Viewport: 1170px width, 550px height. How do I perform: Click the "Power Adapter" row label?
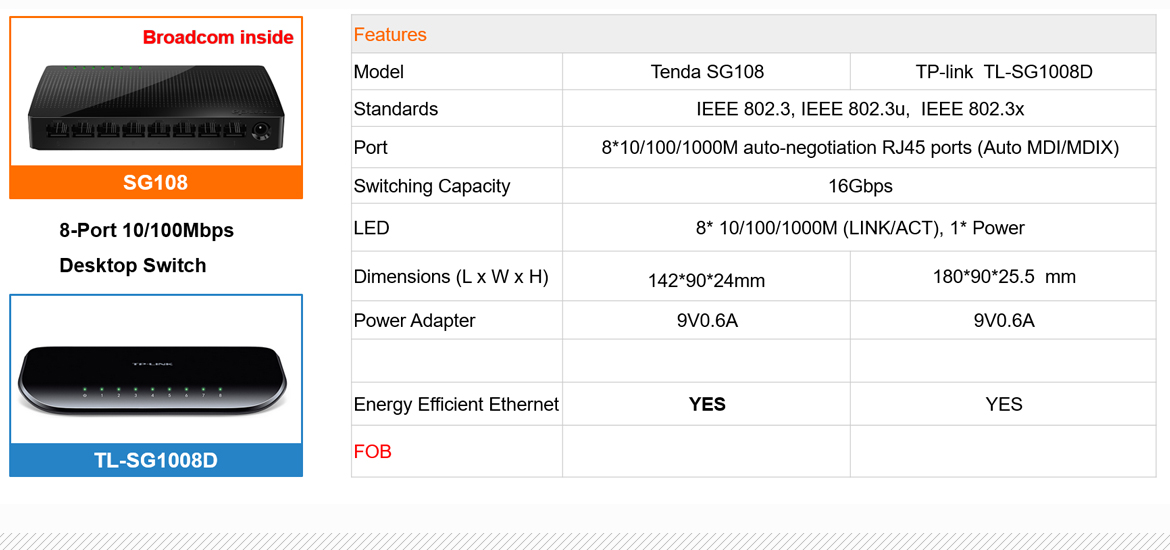(x=414, y=320)
